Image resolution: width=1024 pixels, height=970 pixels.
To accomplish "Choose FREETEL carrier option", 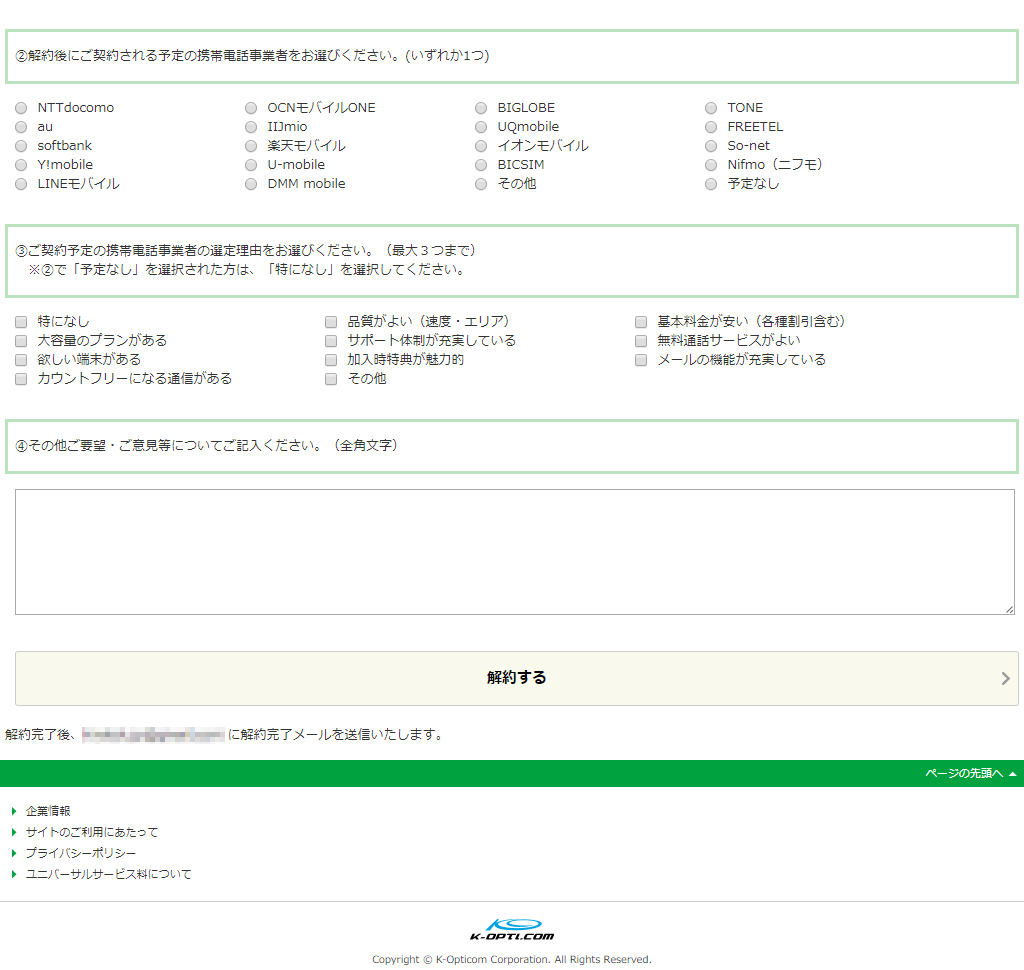I will point(711,127).
